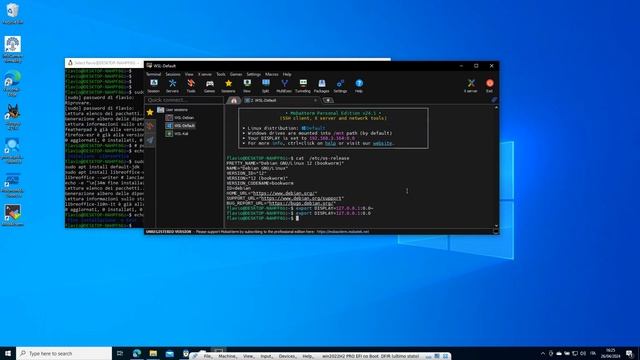Screen dimensions: 640x360
Task: Click the red Exit toolbar icon
Action: tap(489, 86)
